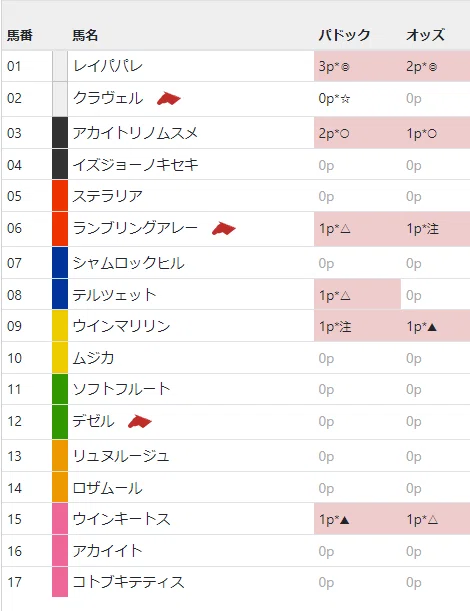Select the blue frame swatch for シャムロックヒル
Screen dimensions: 470x611
click(60, 263)
